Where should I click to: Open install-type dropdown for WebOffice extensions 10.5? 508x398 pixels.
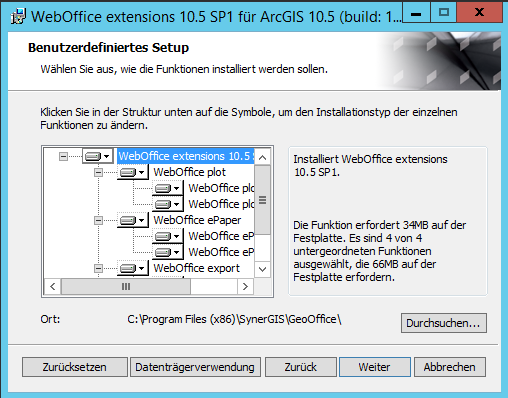(98, 156)
